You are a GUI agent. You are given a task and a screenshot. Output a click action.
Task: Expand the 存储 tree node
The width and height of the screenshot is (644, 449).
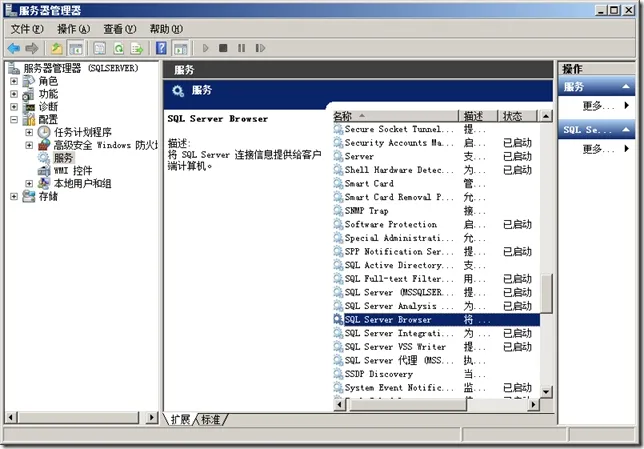click(14, 196)
